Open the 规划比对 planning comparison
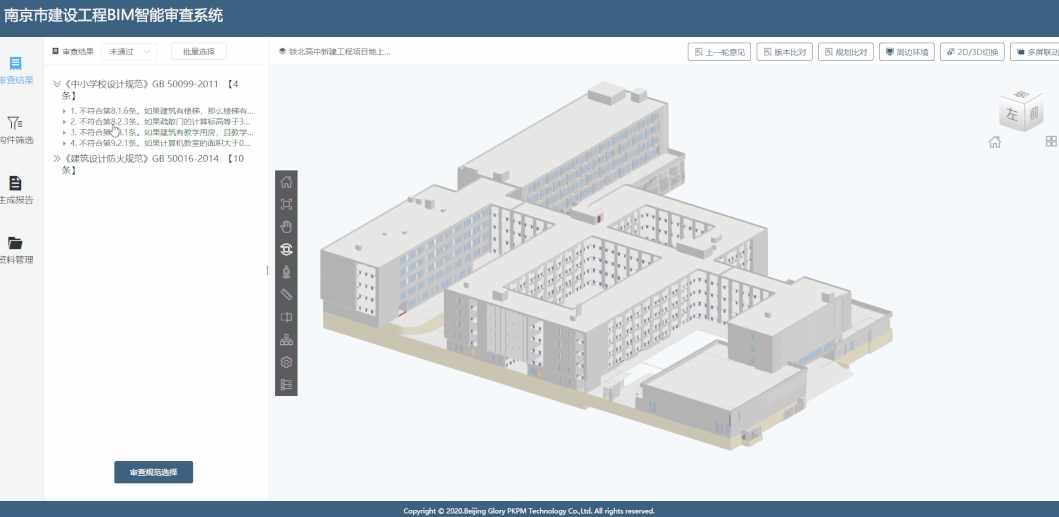The height and width of the screenshot is (517, 1059). coord(846,52)
